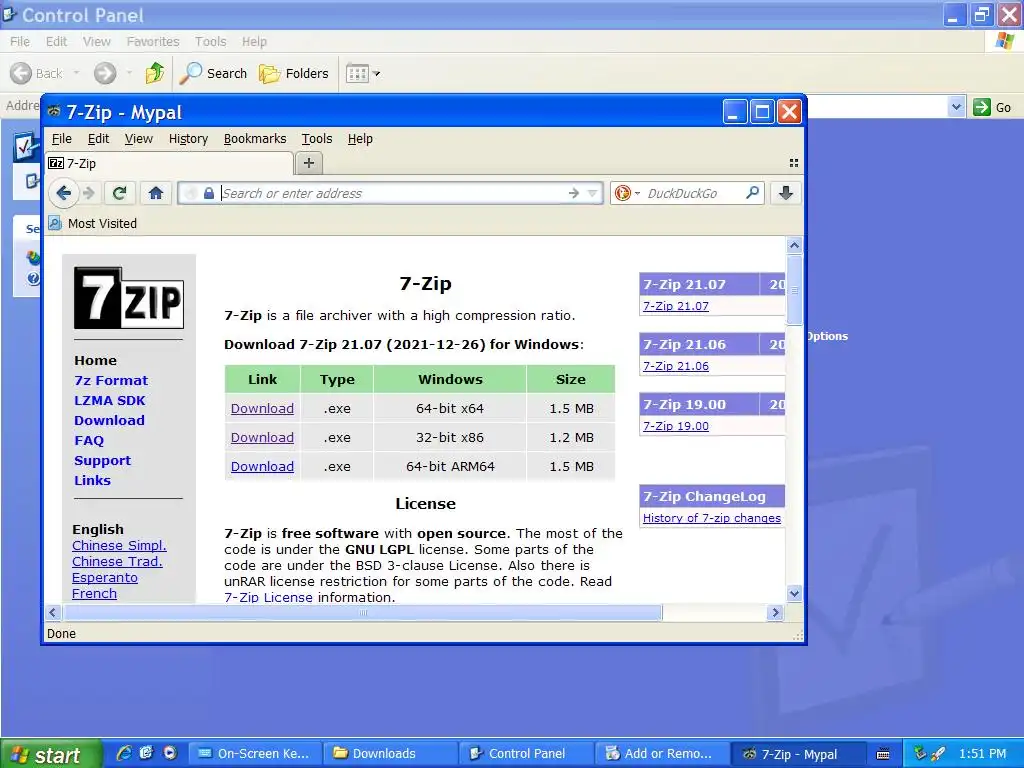The width and height of the screenshot is (1024, 768).
Task: Open the 7-Zip 19.00 news link
Action: click(675, 426)
